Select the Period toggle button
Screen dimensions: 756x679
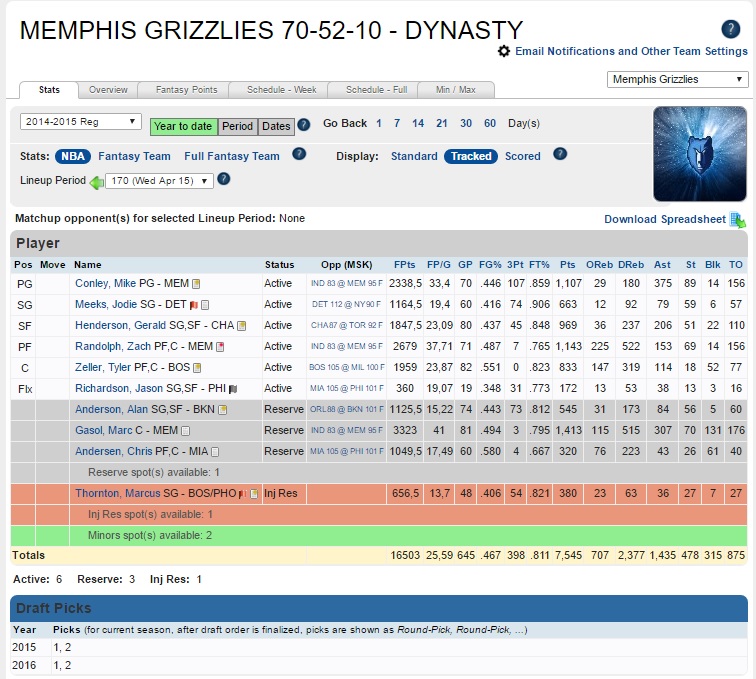point(237,126)
